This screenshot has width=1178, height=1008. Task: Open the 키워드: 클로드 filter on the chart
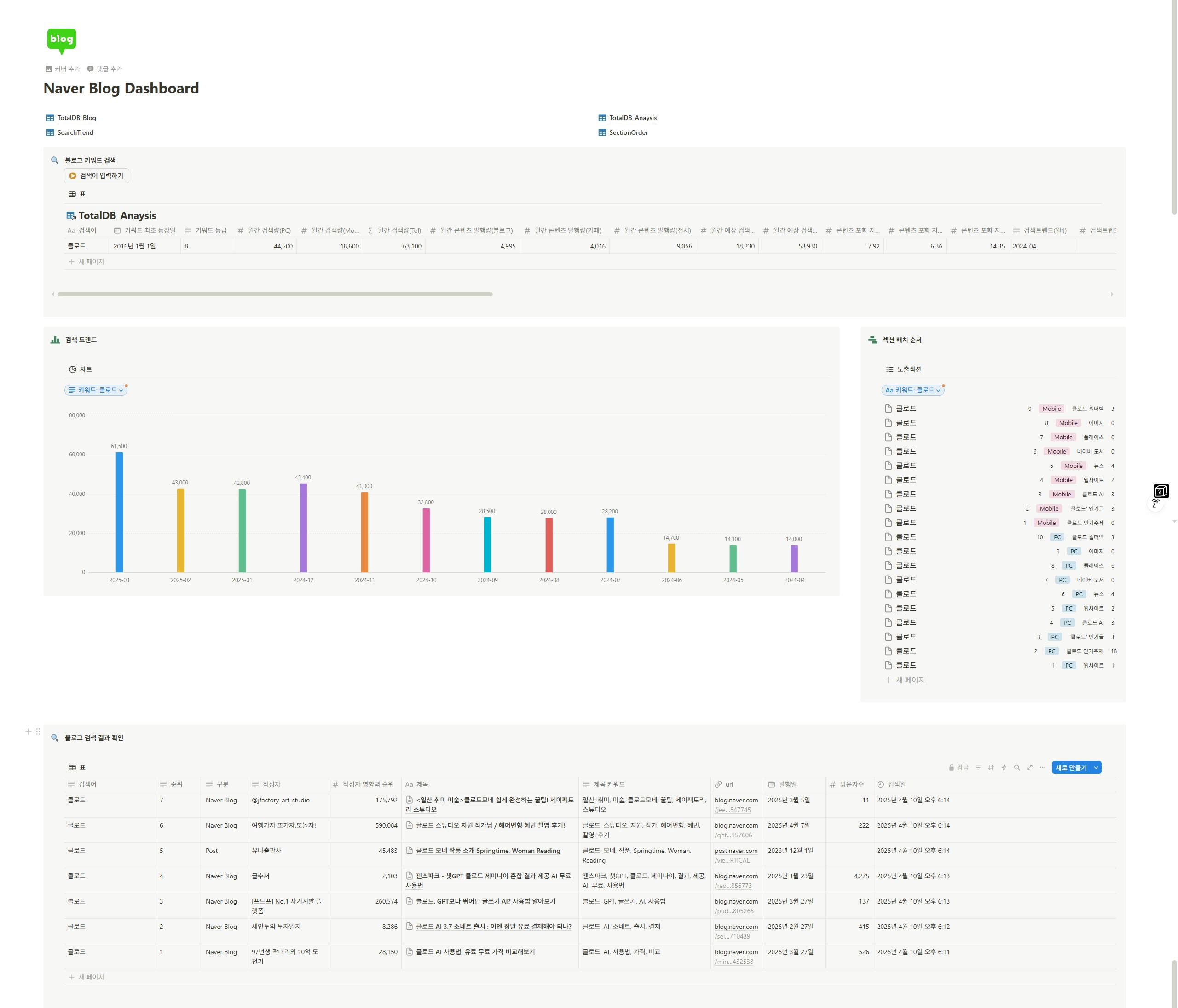point(96,390)
